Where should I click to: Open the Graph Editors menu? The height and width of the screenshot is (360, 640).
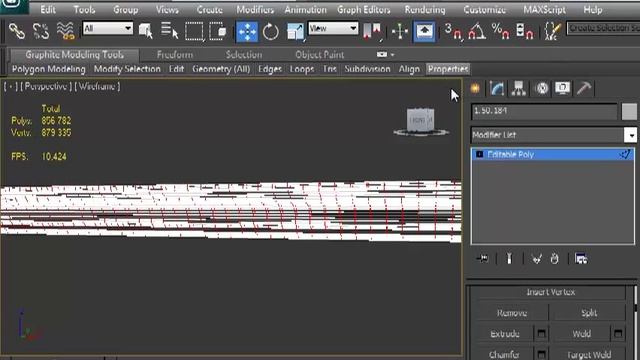[364, 9]
